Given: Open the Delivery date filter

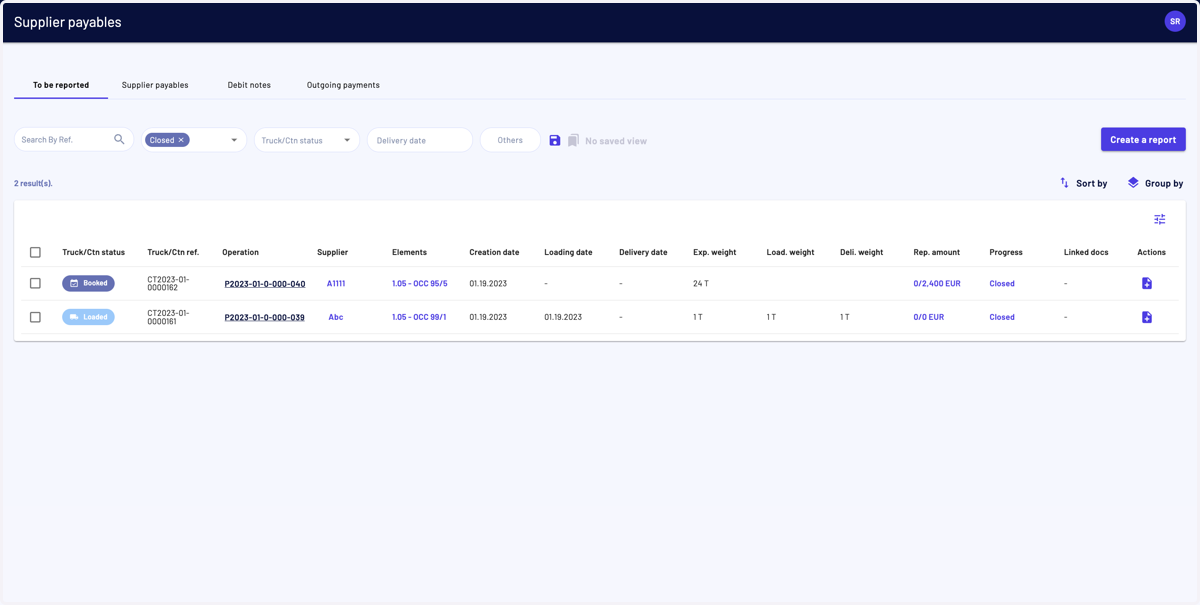Looking at the screenshot, I should tap(420, 140).
